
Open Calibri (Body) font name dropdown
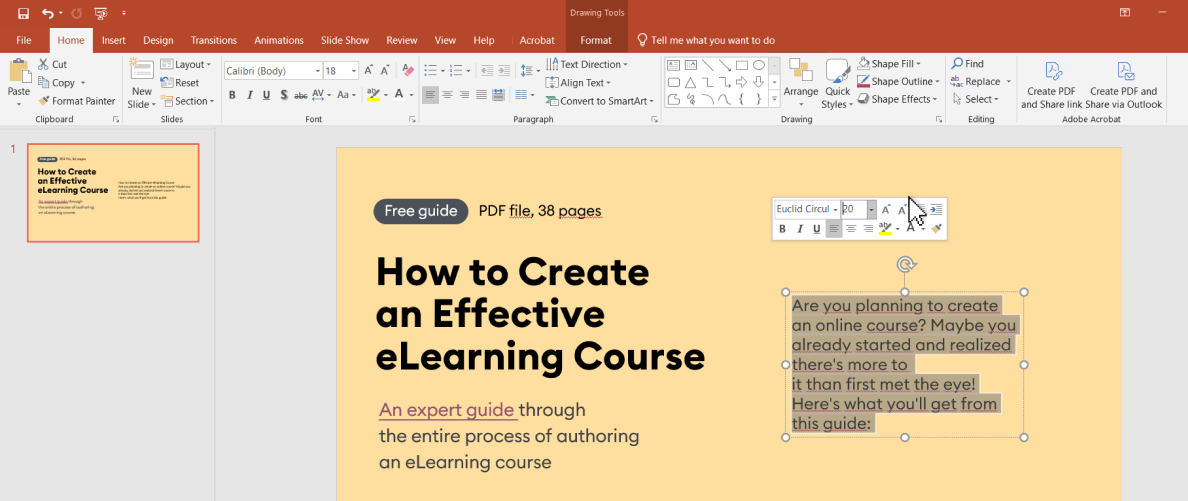317,70
